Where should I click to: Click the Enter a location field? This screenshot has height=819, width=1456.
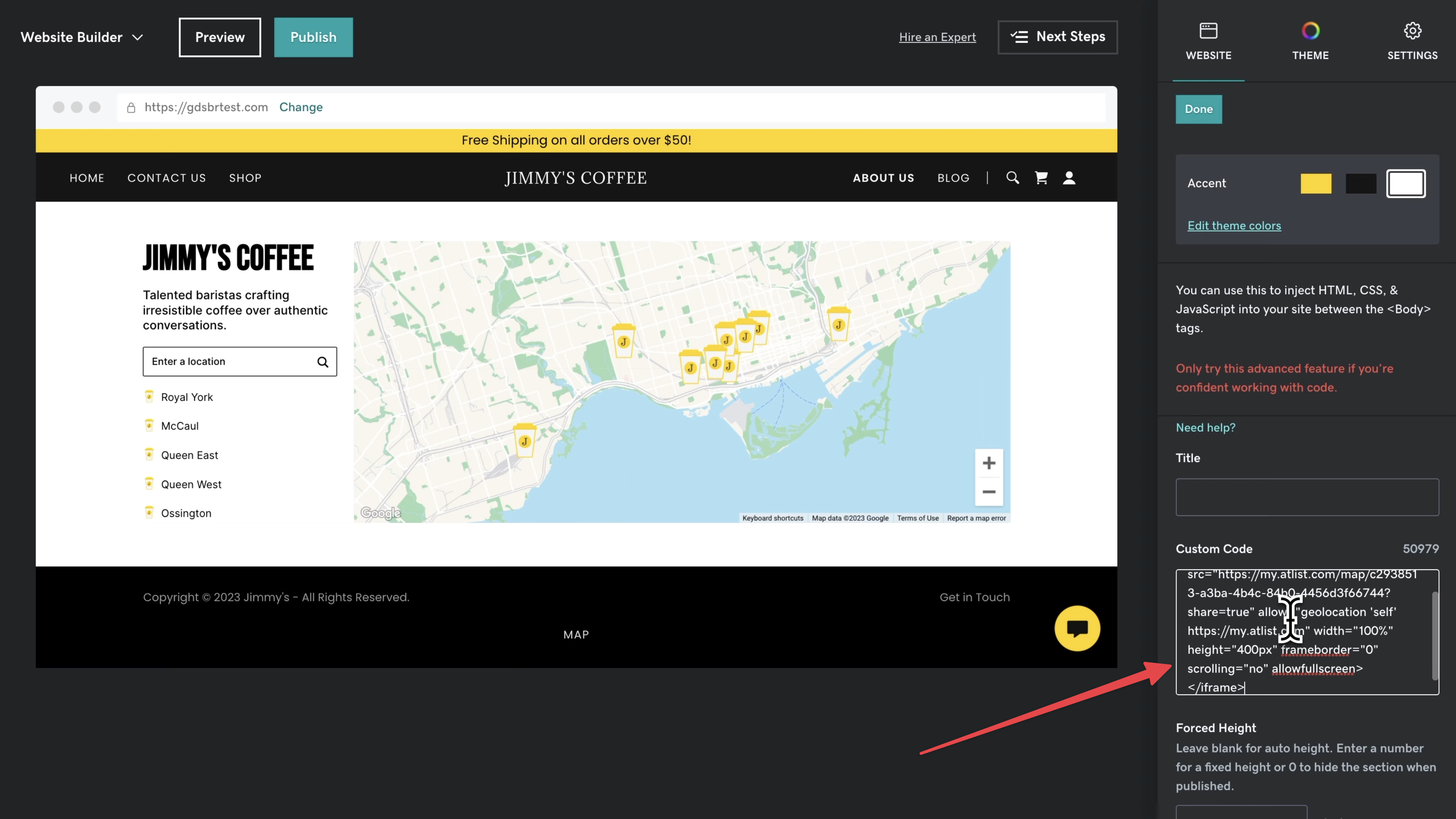pyautogui.click(x=240, y=362)
